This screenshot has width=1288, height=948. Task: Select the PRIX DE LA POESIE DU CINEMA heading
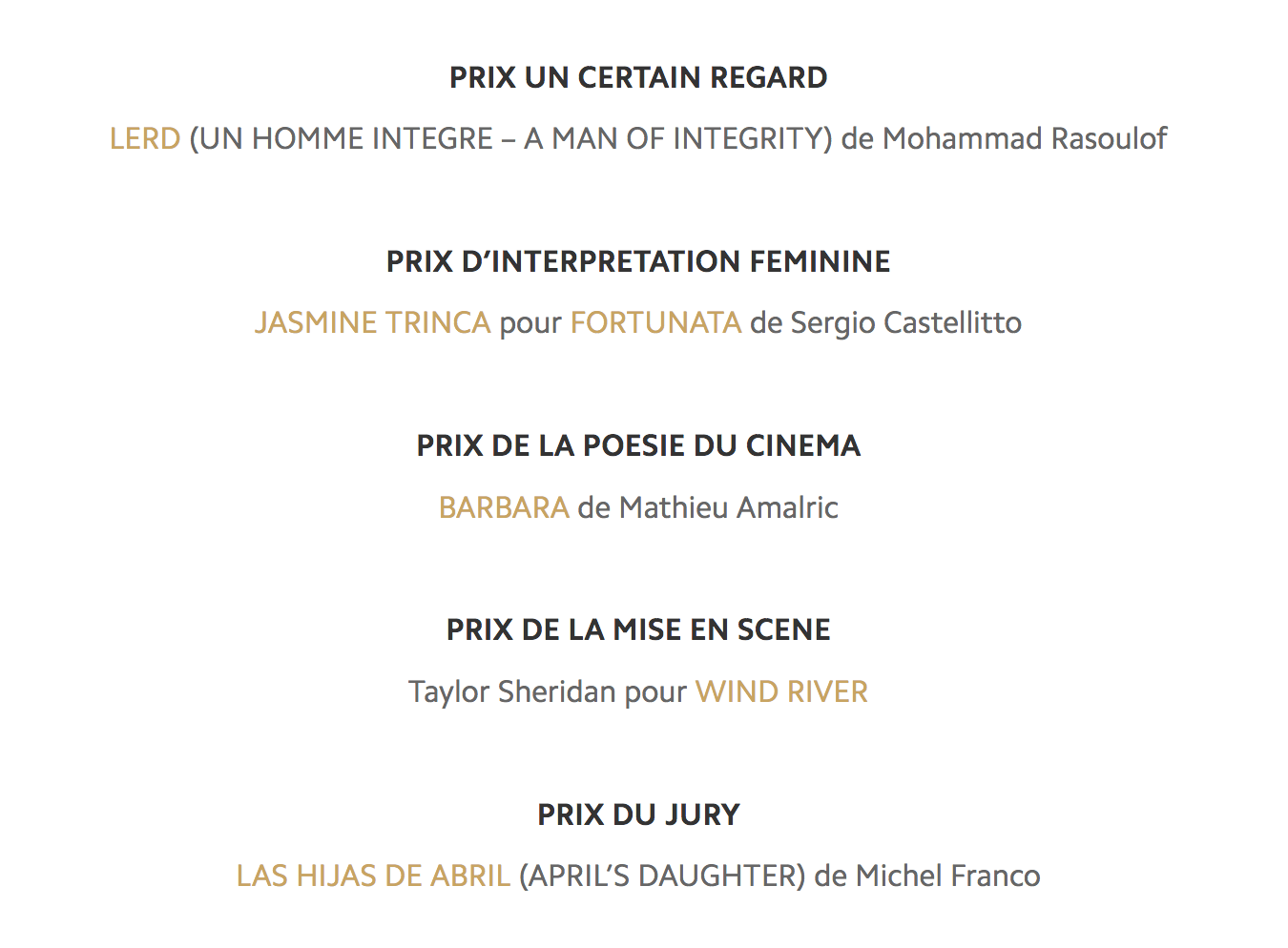[x=638, y=445]
